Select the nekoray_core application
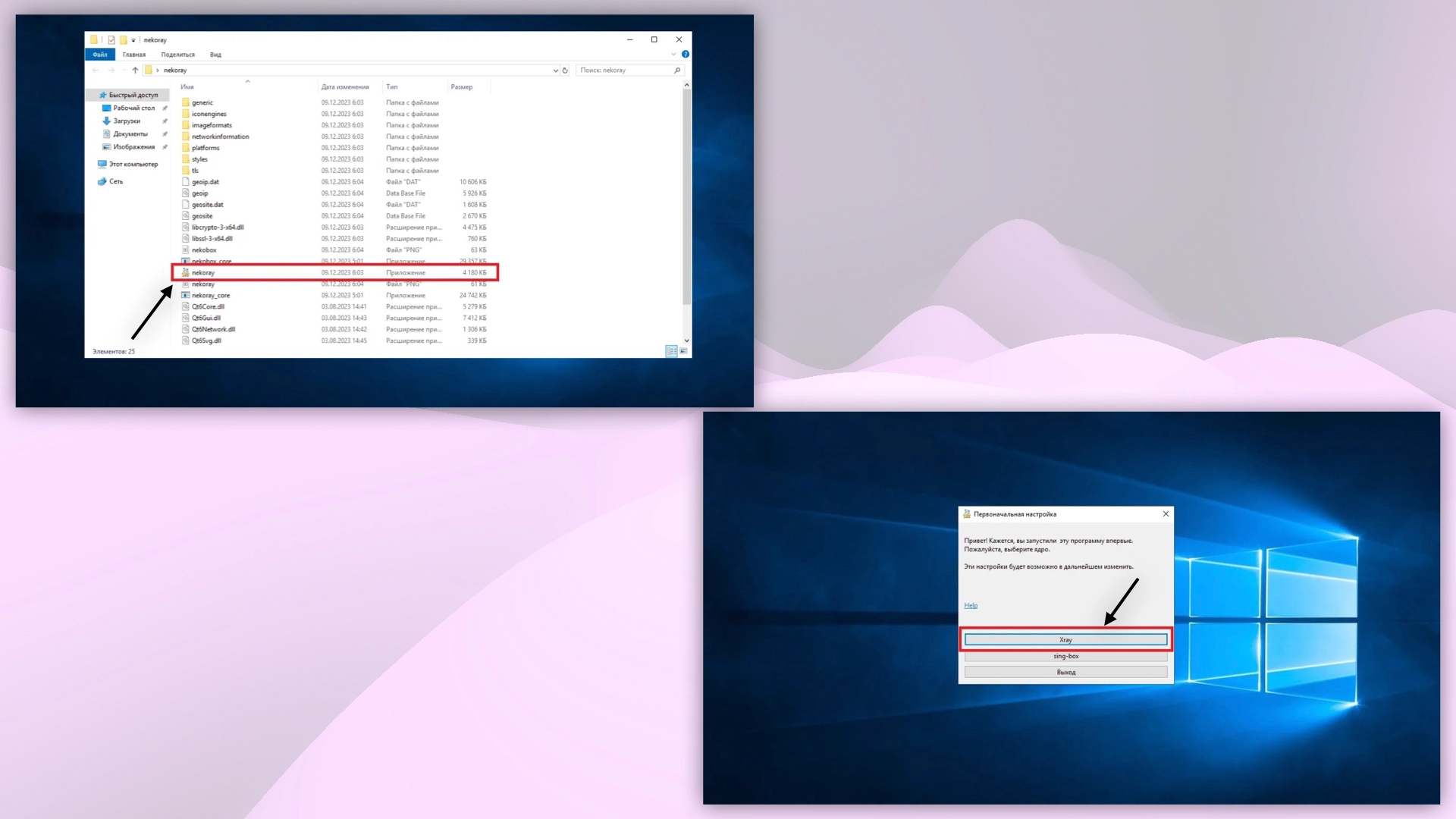 point(210,296)
